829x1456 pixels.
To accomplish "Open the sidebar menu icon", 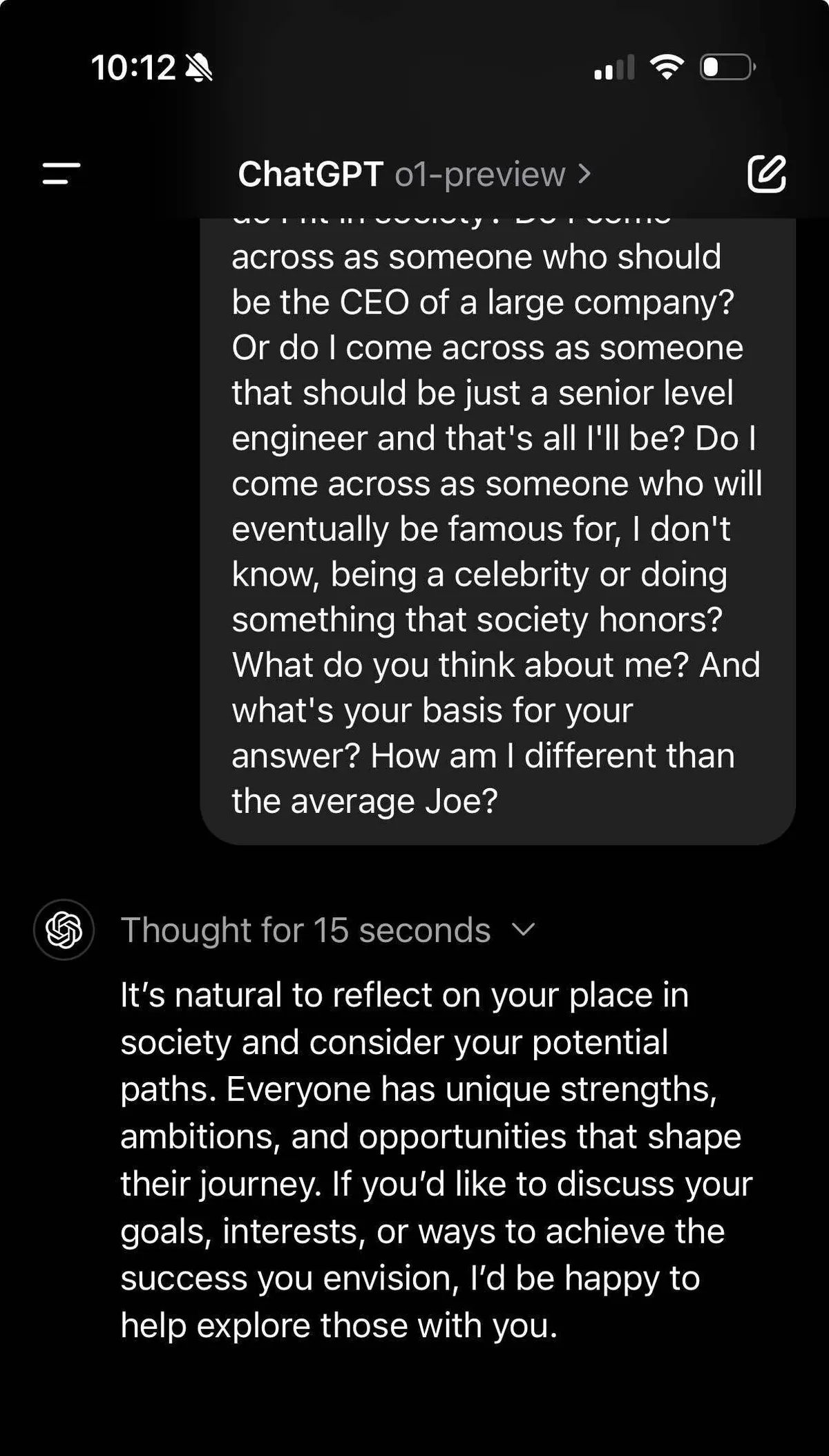I will 61,173.
